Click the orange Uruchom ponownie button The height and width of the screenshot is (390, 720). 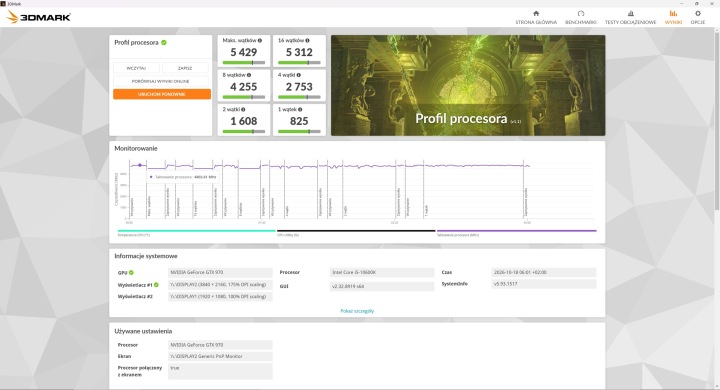(x=162, y=94)
